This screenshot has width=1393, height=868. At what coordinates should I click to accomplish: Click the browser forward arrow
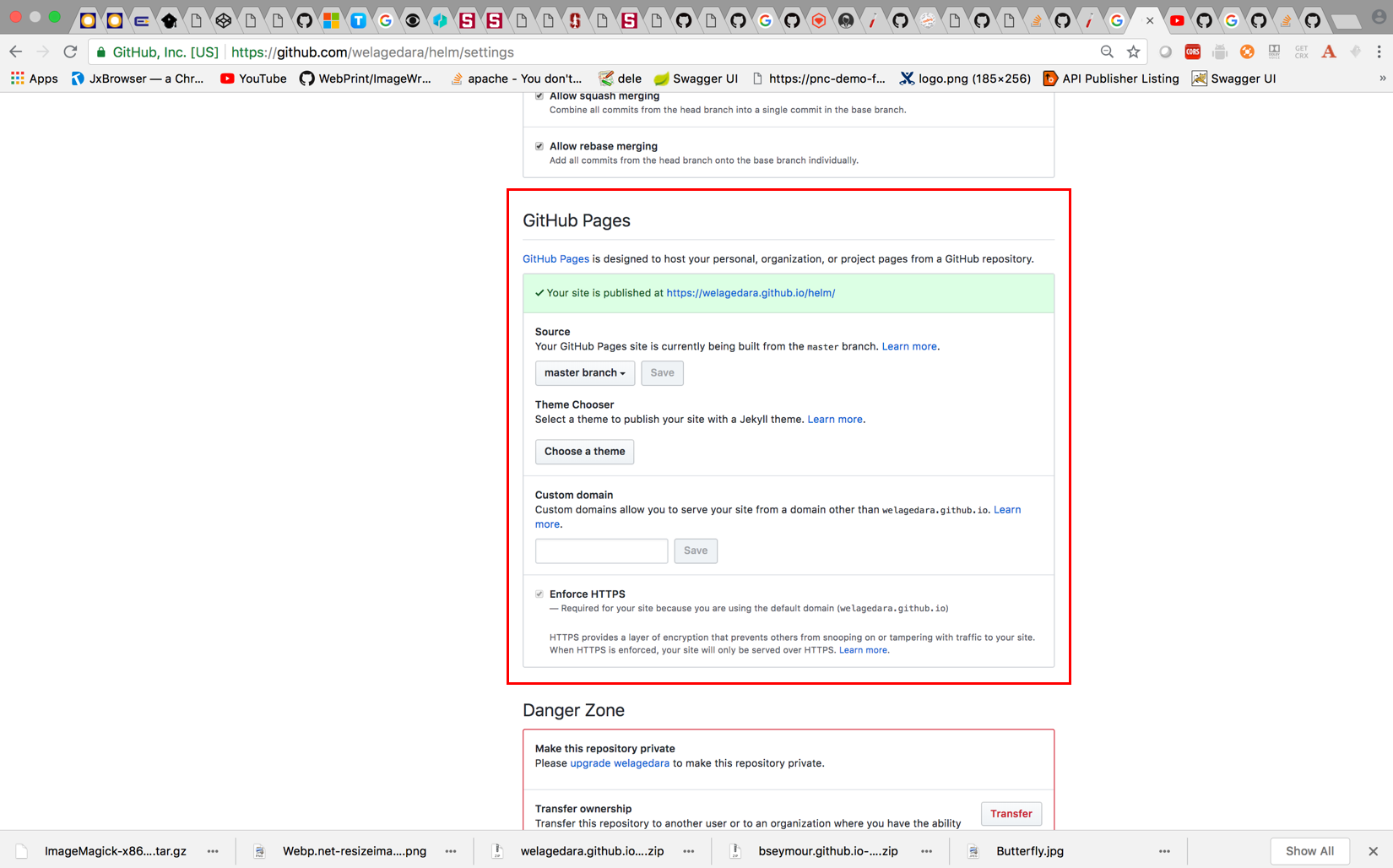(x=43, y=52)
